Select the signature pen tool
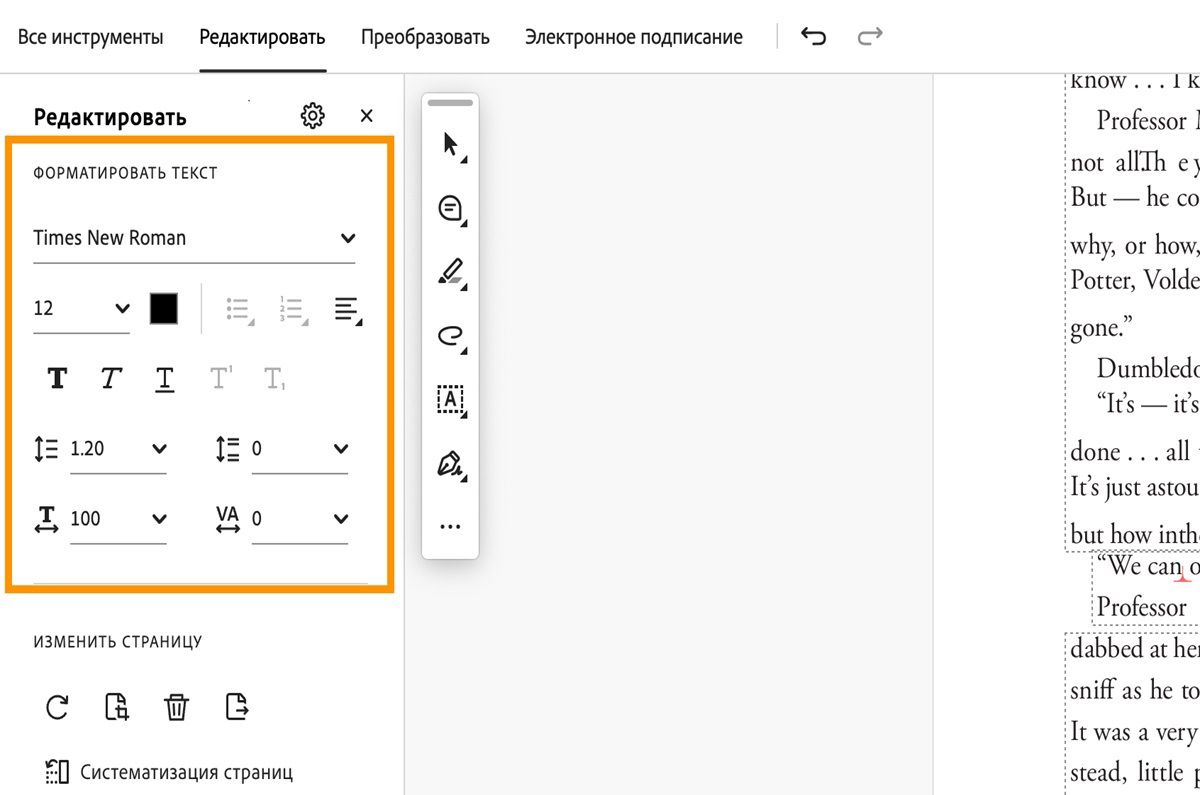This screenshot has height=795, width=1200. 451,464
